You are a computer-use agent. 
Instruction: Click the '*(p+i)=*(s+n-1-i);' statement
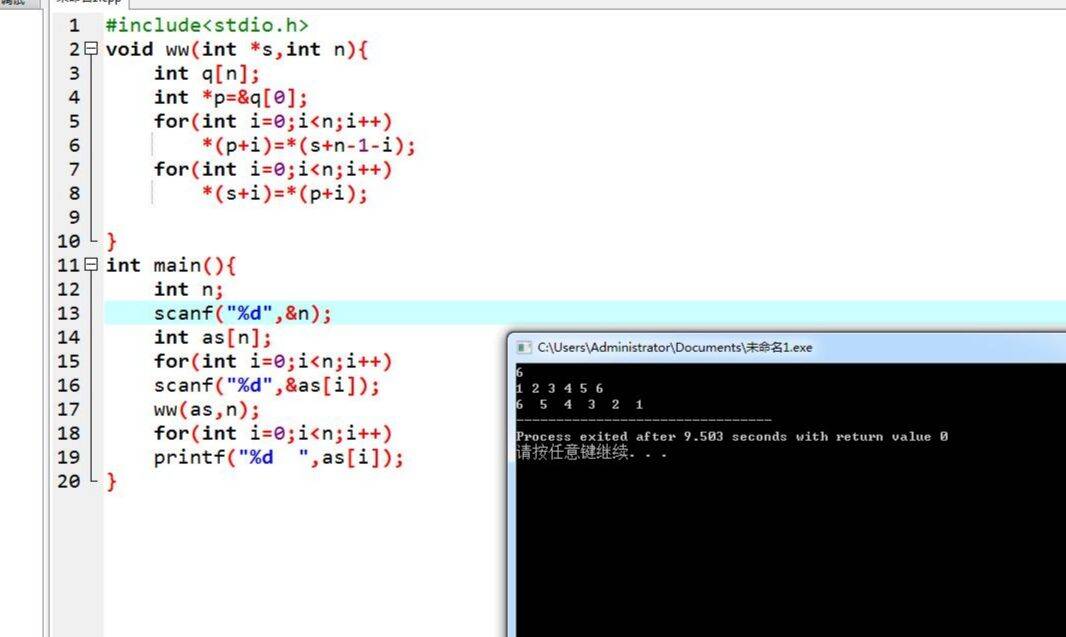(x=309, y=145)
